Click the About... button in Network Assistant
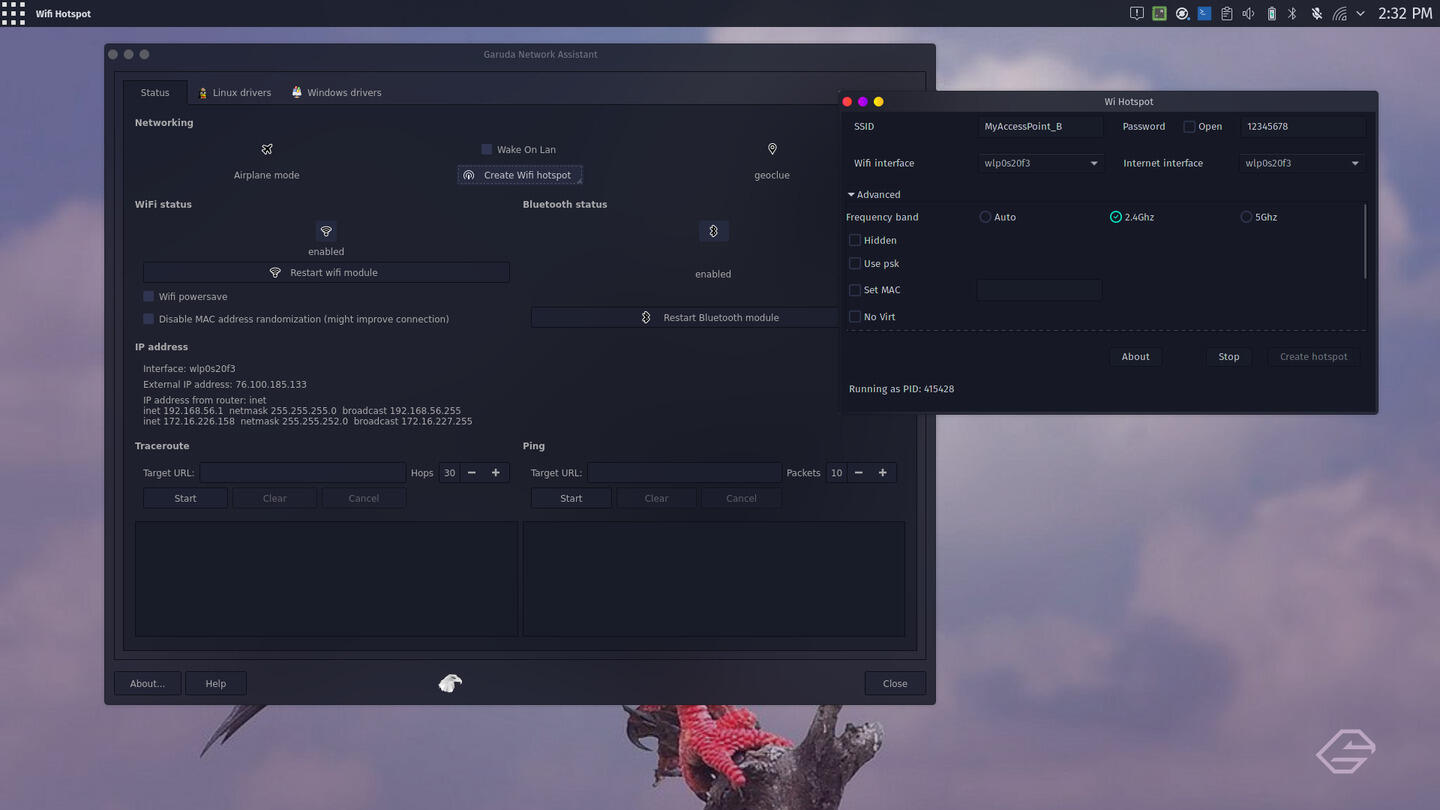 coord(147,684)
